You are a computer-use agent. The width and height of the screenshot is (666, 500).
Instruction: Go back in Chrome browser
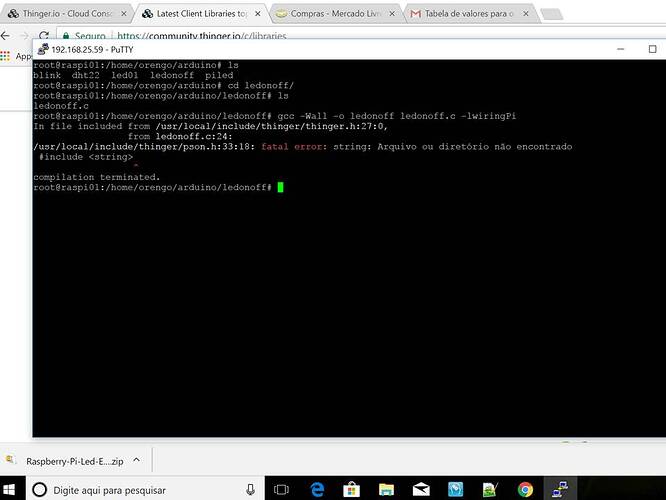click(x=6, y=36)
